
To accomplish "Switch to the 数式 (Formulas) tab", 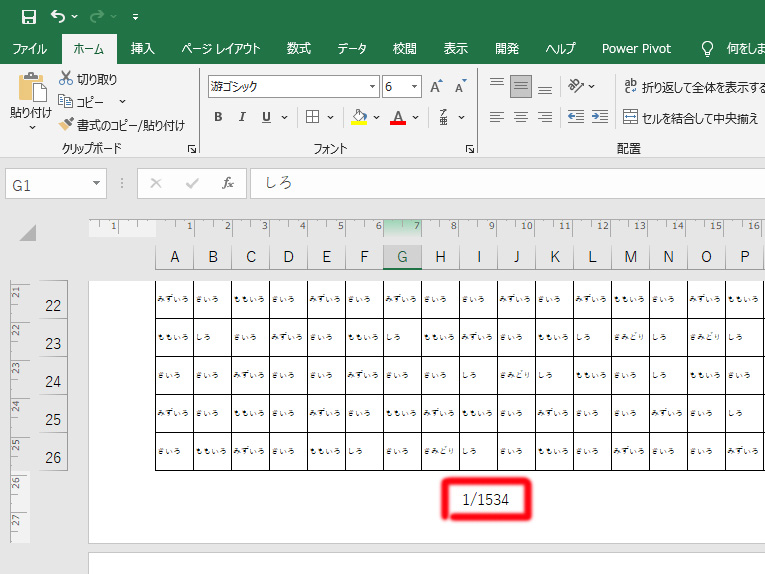I will click(x=298, y=48).
